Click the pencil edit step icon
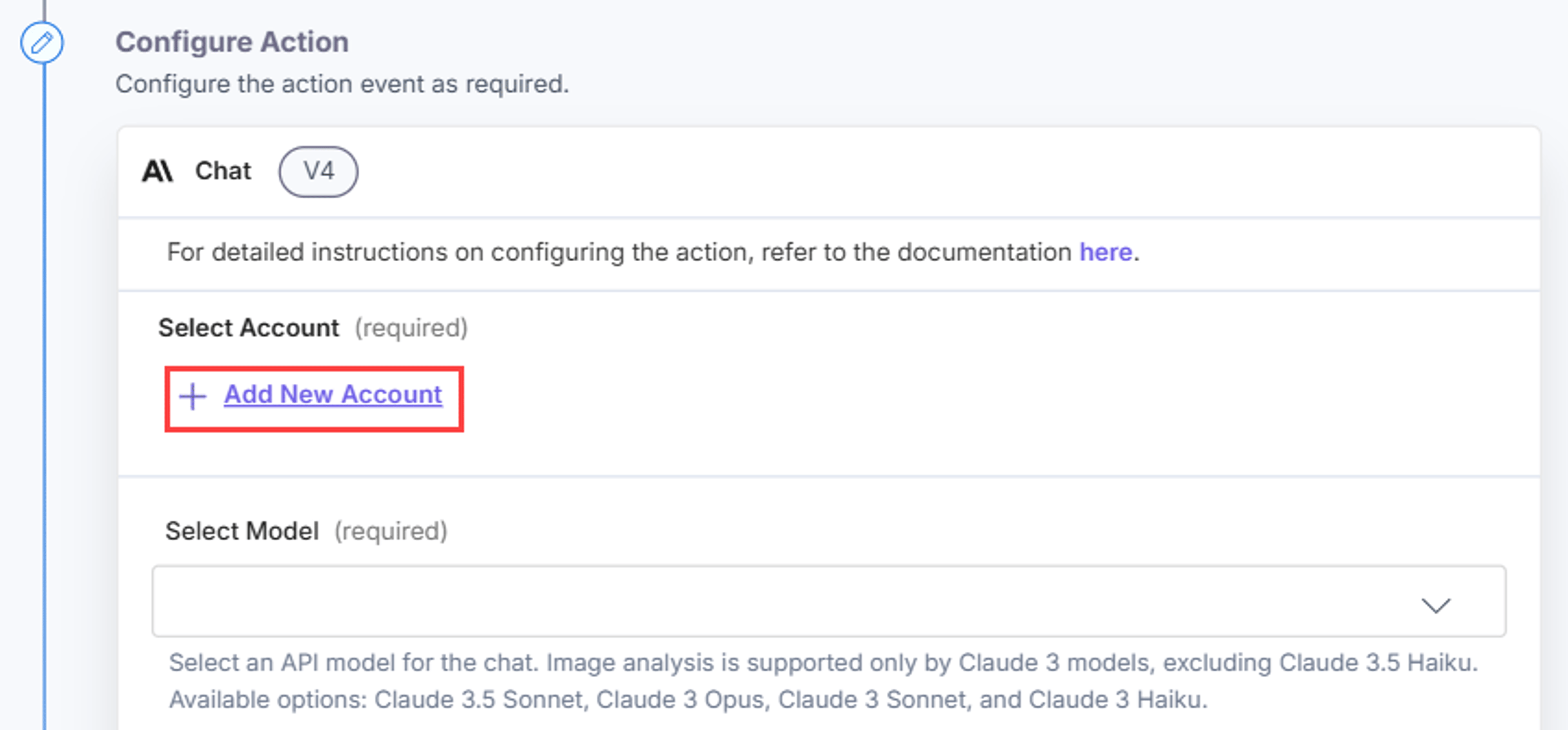1568x730 pixels. (x=41, y=42)
